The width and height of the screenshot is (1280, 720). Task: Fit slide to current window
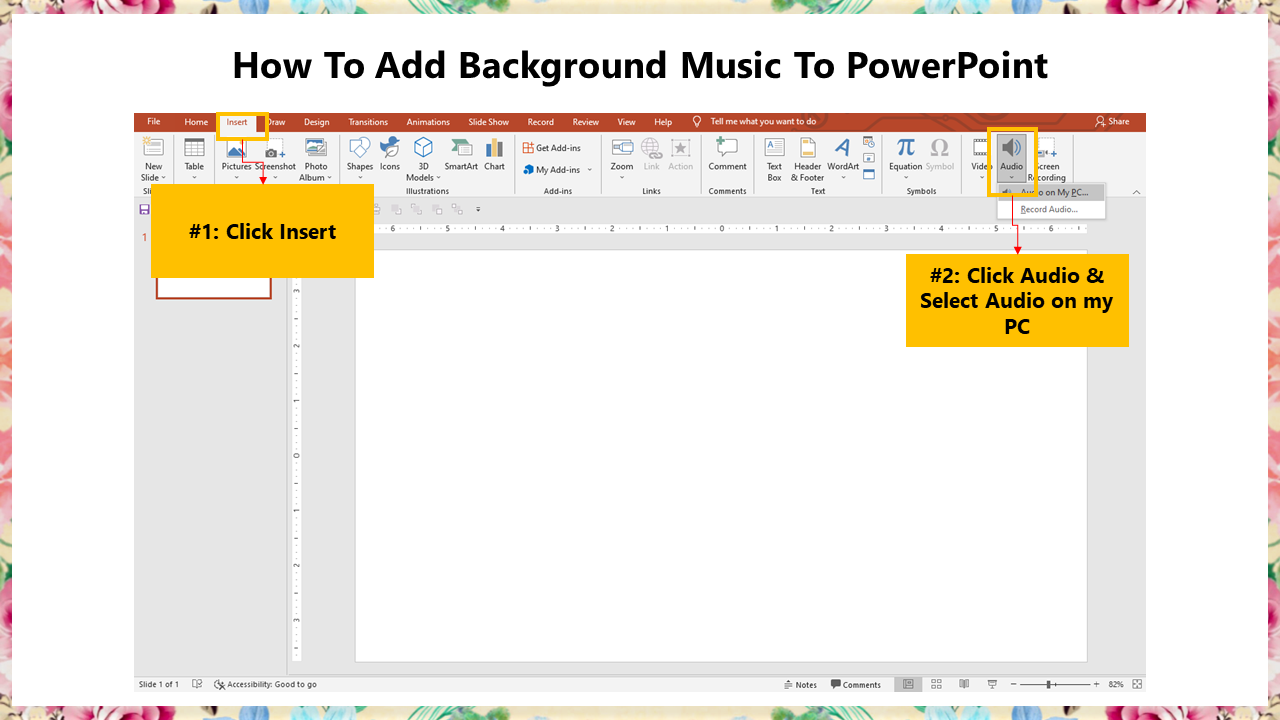[1136, 684]
